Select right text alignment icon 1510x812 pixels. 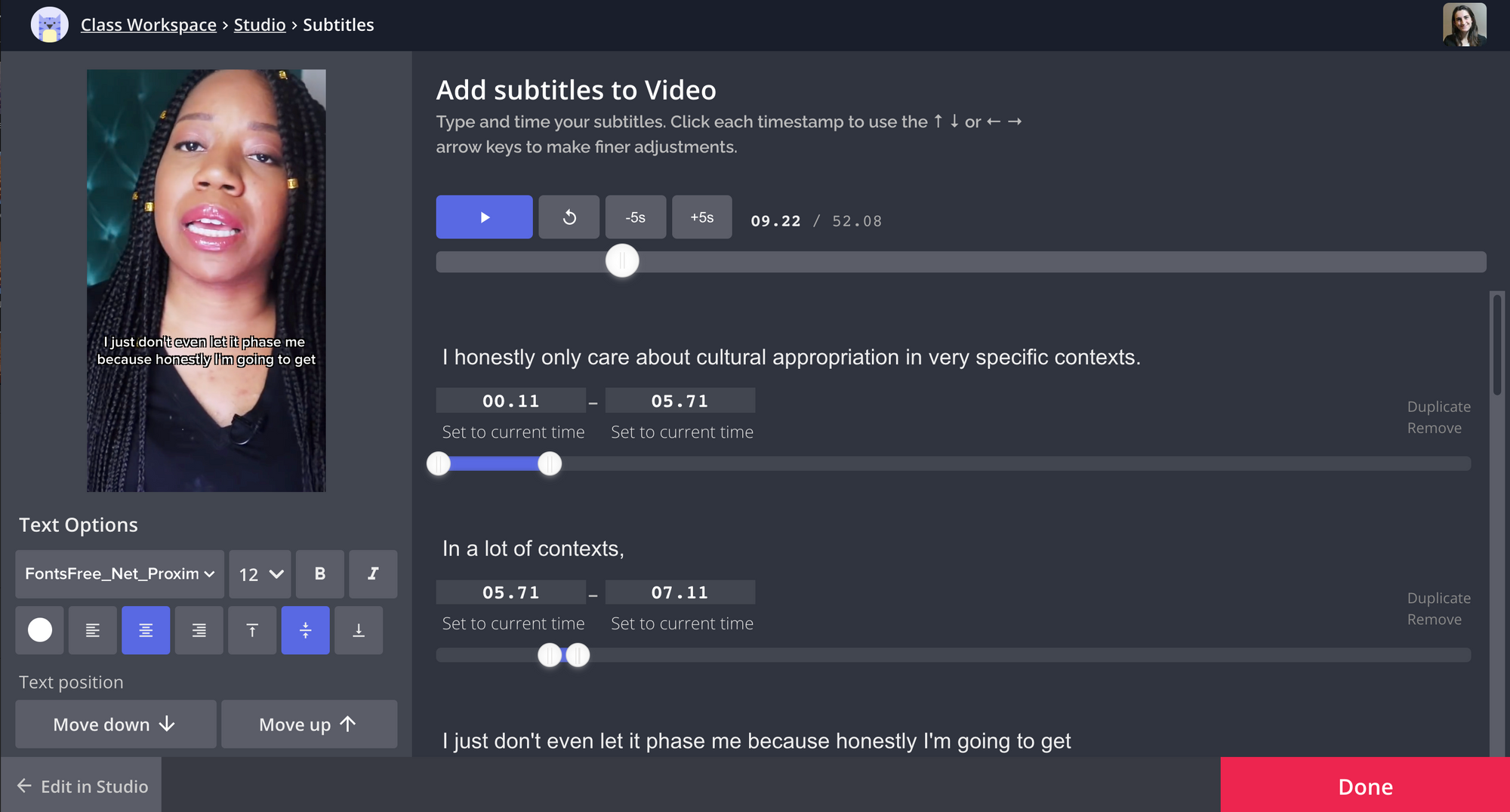[199, 630]
